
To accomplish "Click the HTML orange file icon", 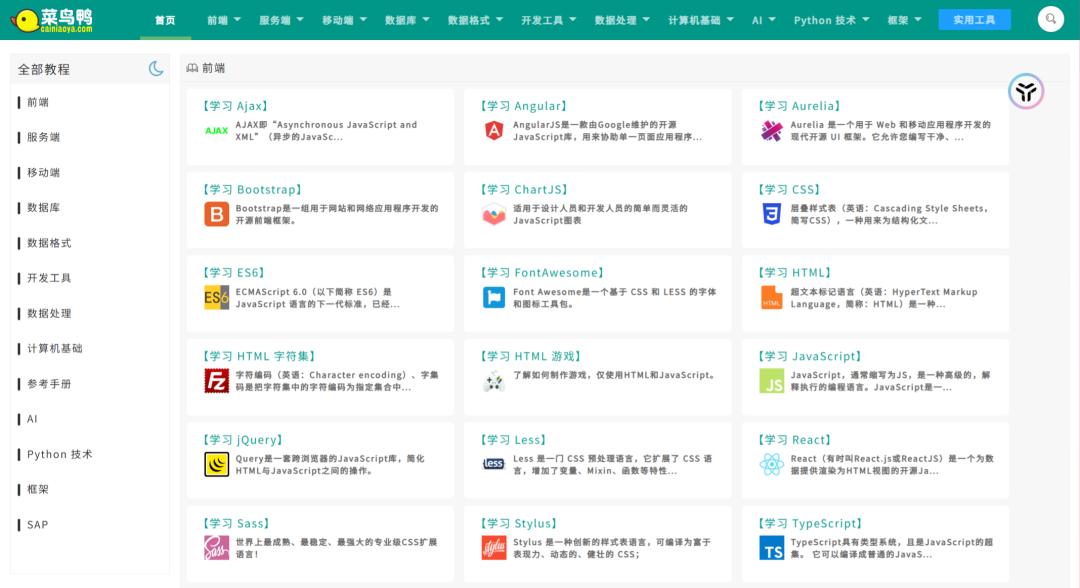I will 771,297.
